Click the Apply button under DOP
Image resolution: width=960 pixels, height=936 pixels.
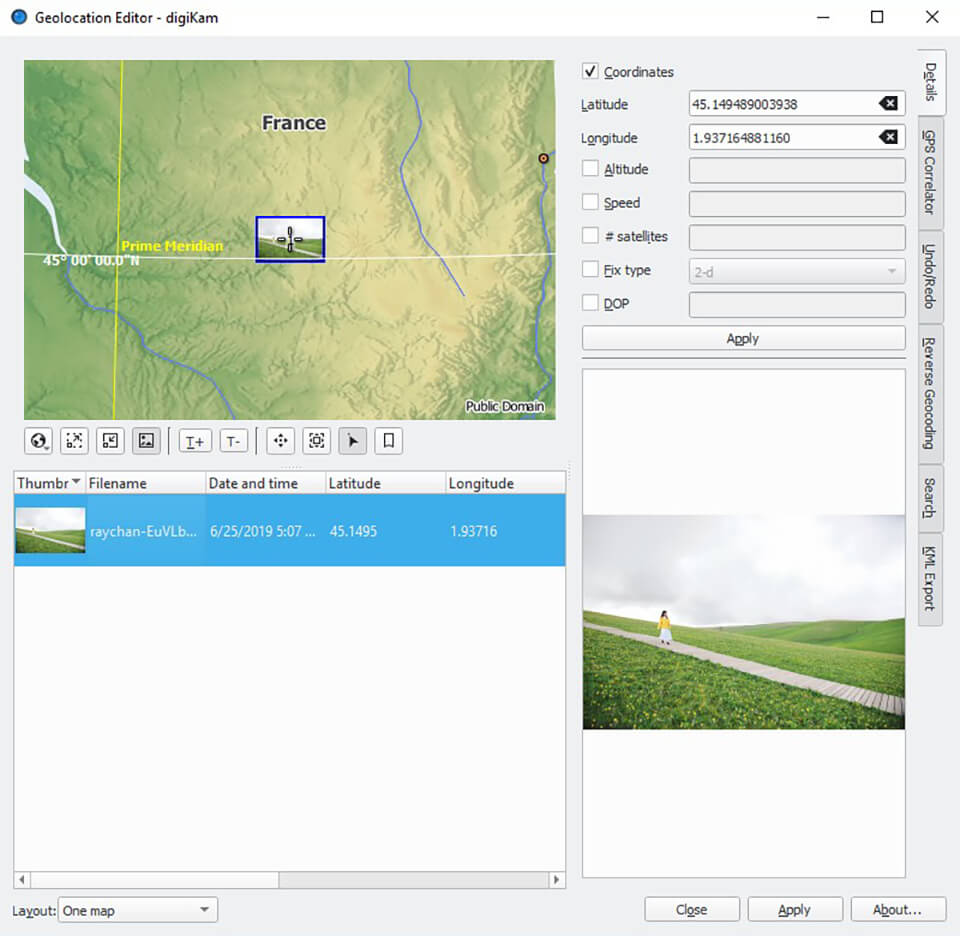click(742, 338)
